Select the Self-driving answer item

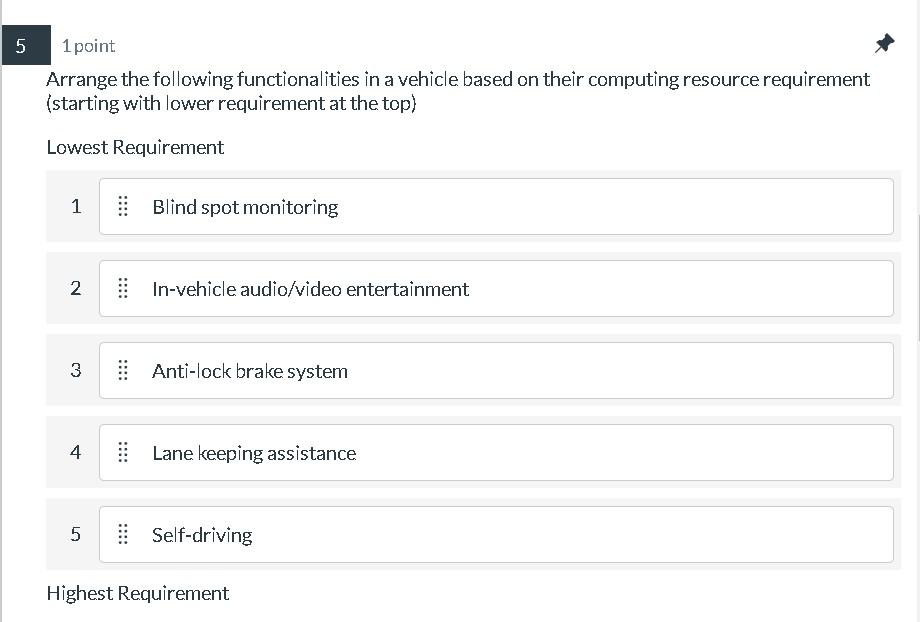pos(496,535)
